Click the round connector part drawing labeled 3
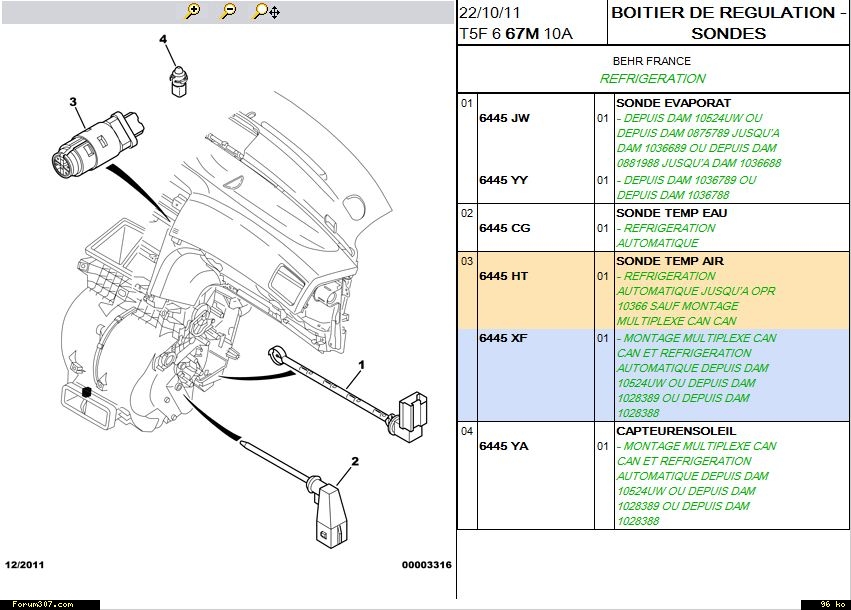The width and height of the screenshot is (851, 610). coord(92,146)
